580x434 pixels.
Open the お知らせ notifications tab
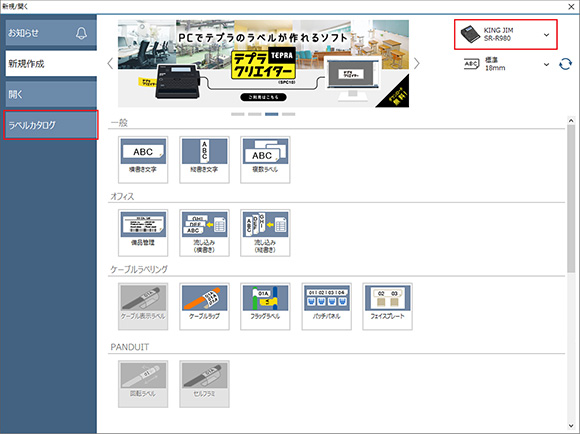point(51,33)
